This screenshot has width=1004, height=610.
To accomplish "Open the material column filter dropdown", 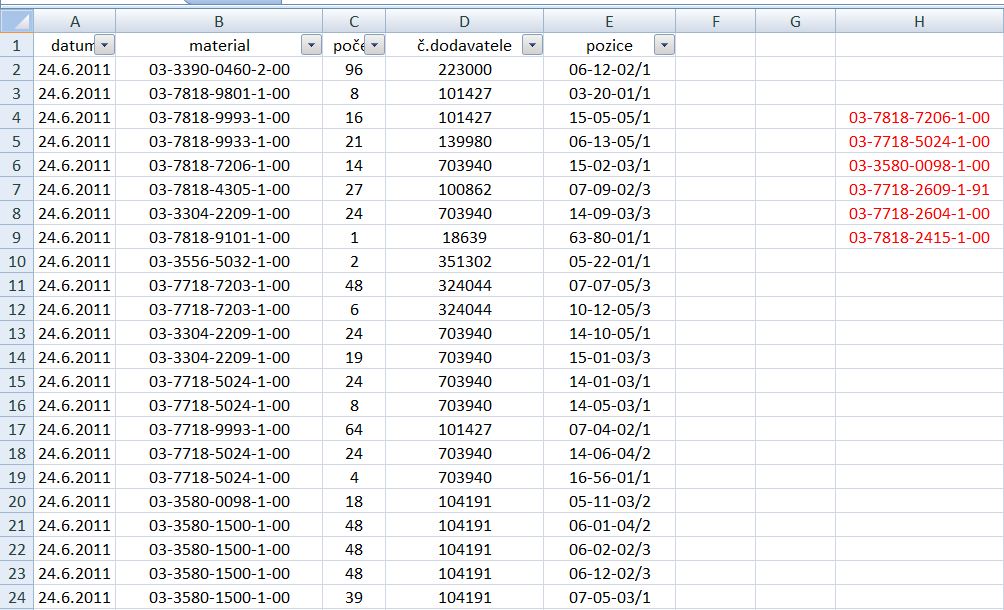I will 311,45.
